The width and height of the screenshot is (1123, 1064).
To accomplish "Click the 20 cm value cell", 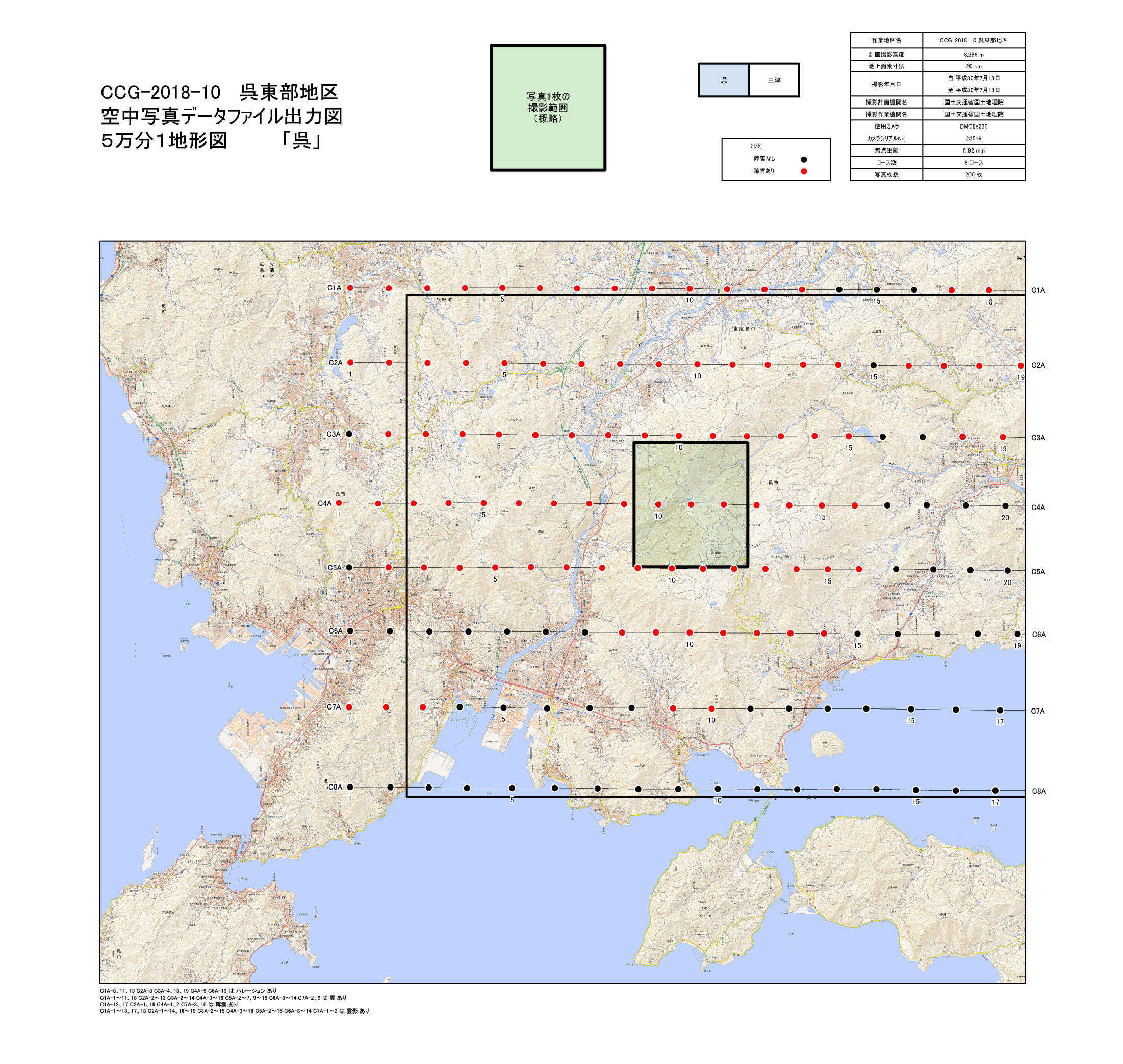I will [973, 66].
